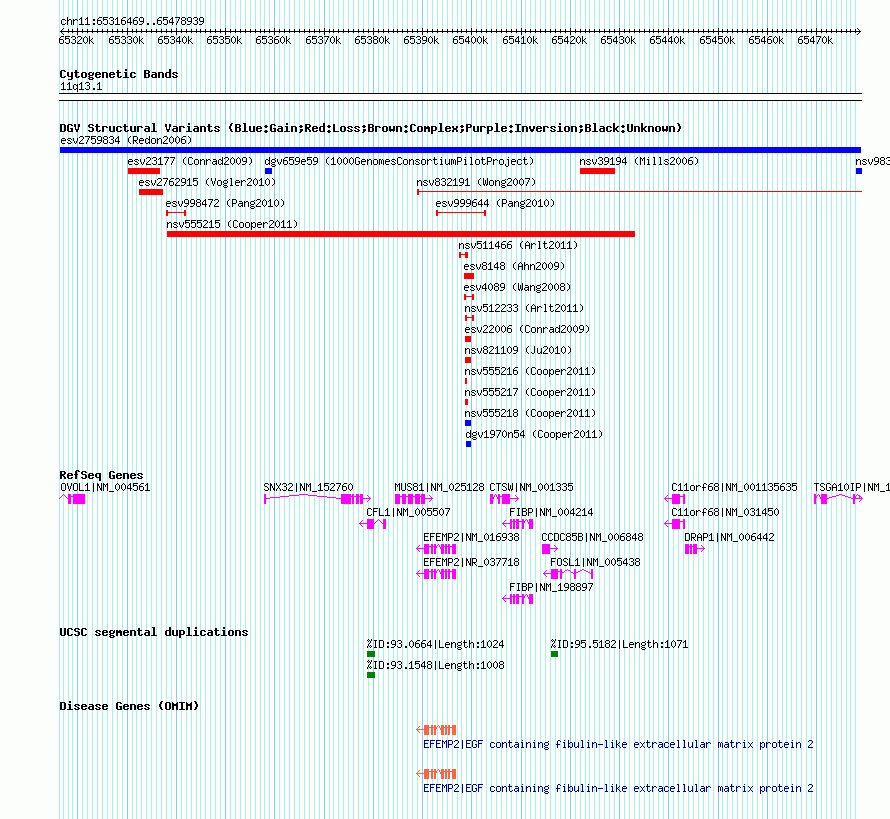Open the first EFEMP2 OMIM disease gene glyph
The image size is (890, 819).
pyautogui.click(x=436, y=730)
